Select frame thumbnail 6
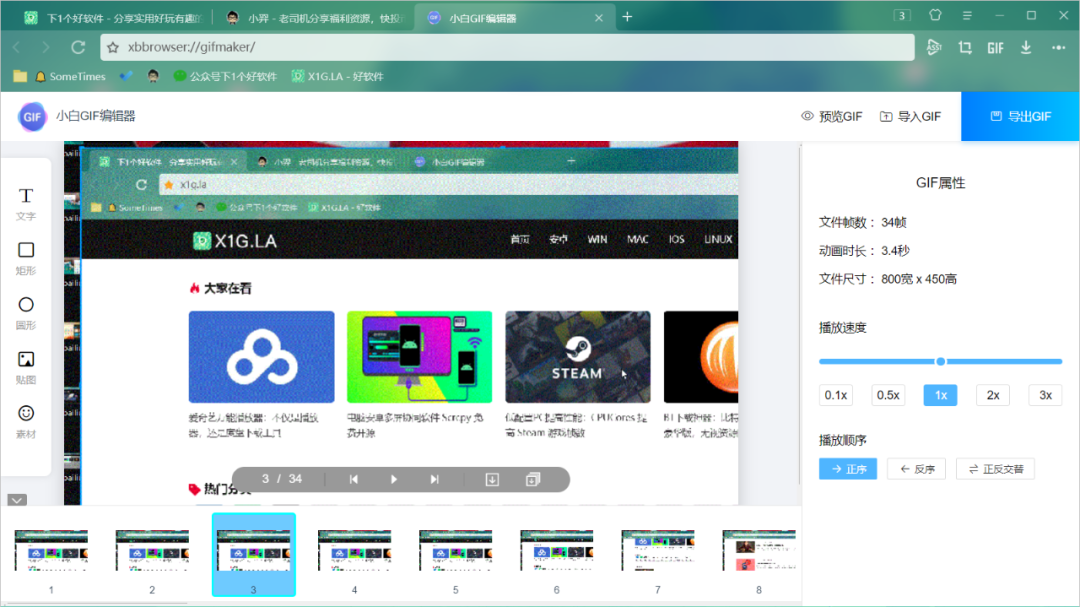1080x607 pixels. coord(557,555)
